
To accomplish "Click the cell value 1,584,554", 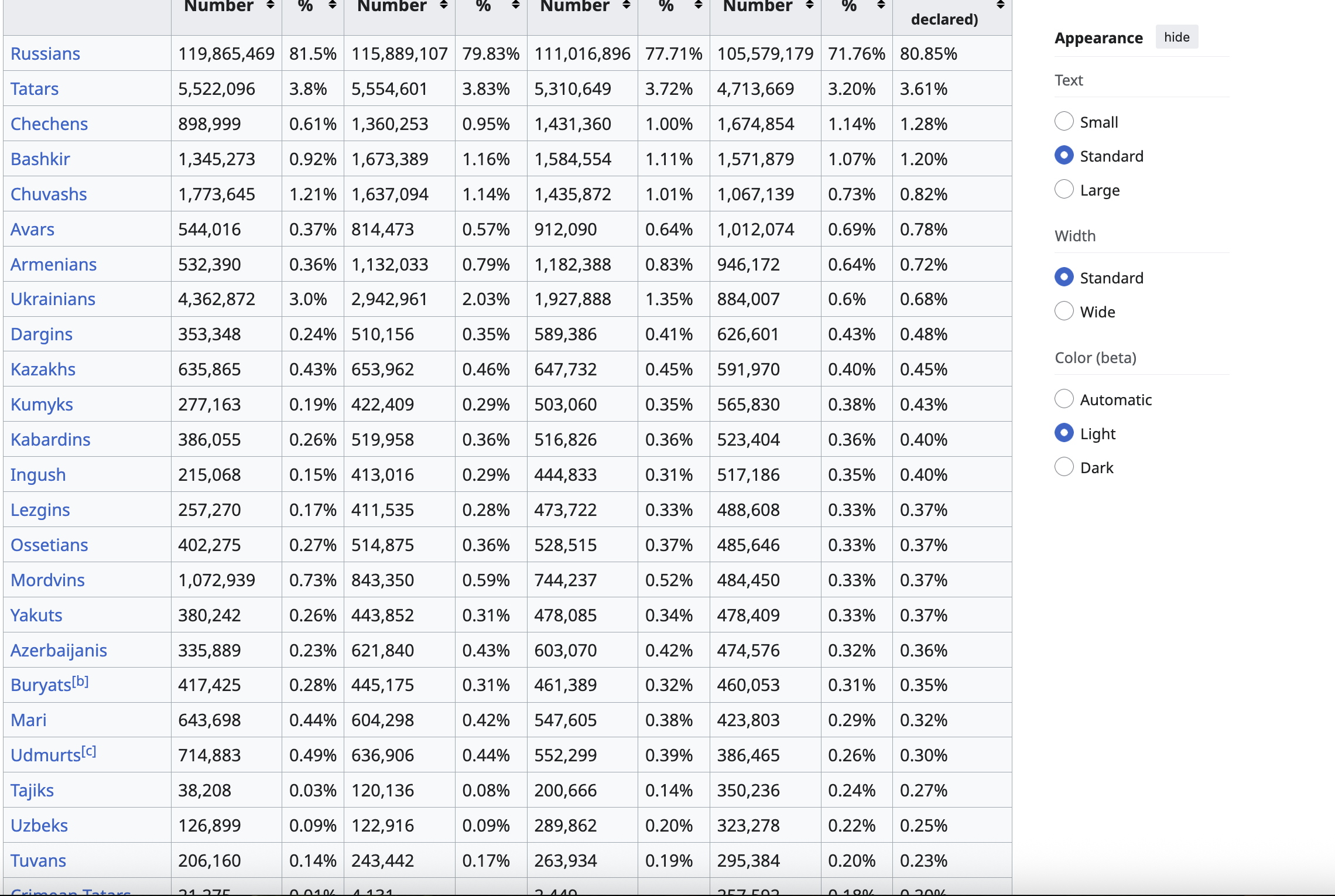I will coord(573,159).
